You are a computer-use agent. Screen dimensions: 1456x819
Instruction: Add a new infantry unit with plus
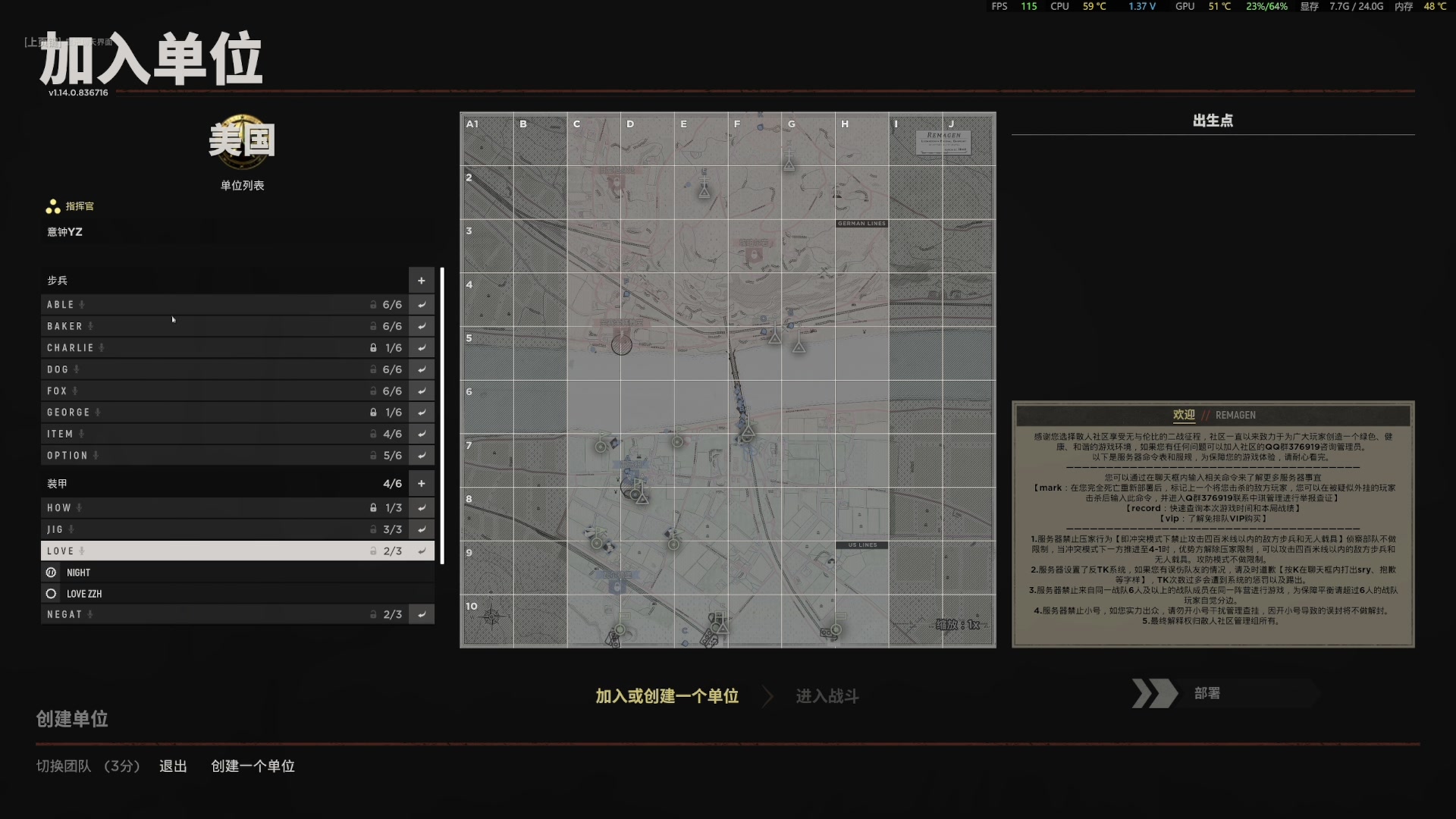[421, 281]
